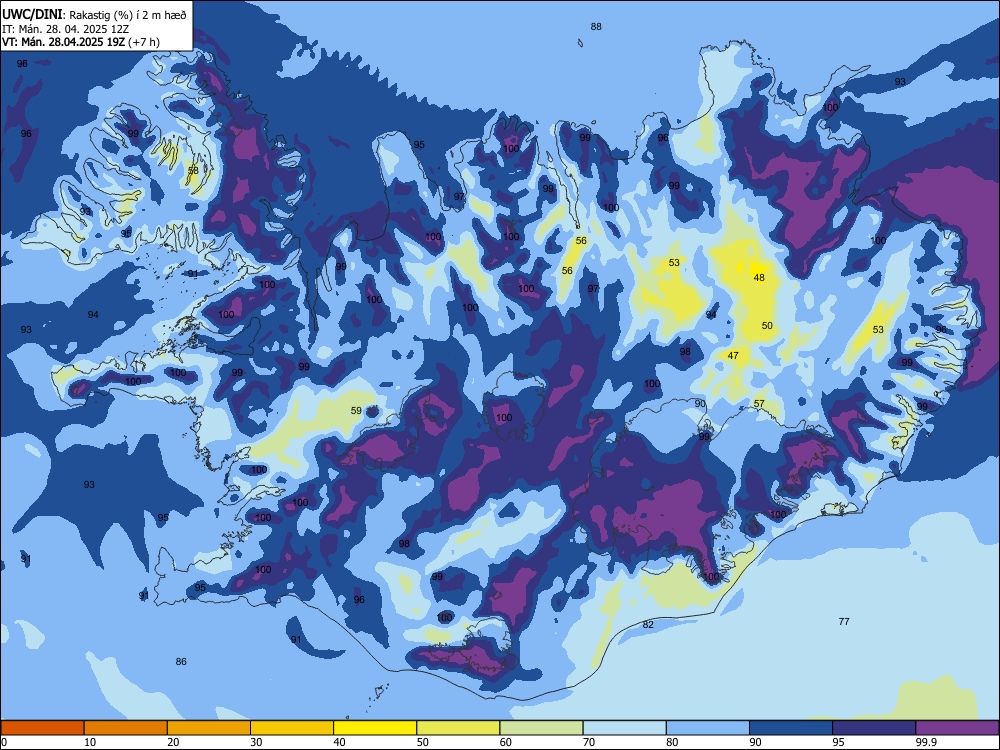Click the '47' value in the yellow area
The height and width of the screenshot is (750, 1000).
733,355
